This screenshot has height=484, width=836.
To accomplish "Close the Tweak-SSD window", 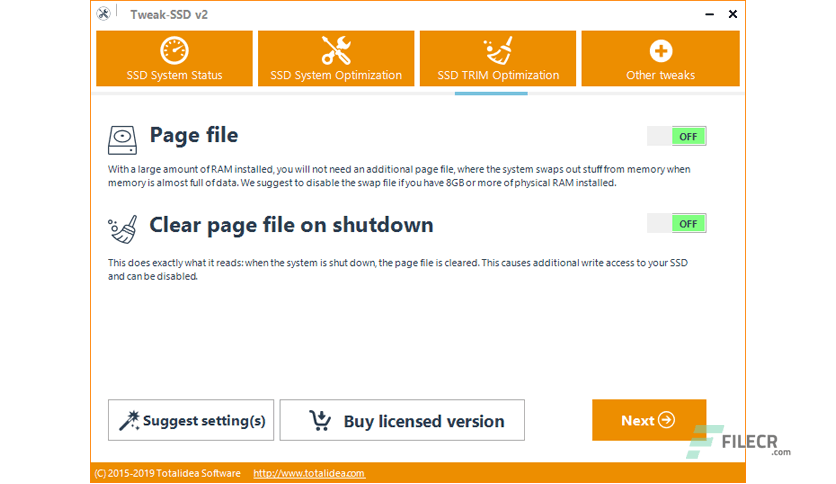I will click(733, 14).
